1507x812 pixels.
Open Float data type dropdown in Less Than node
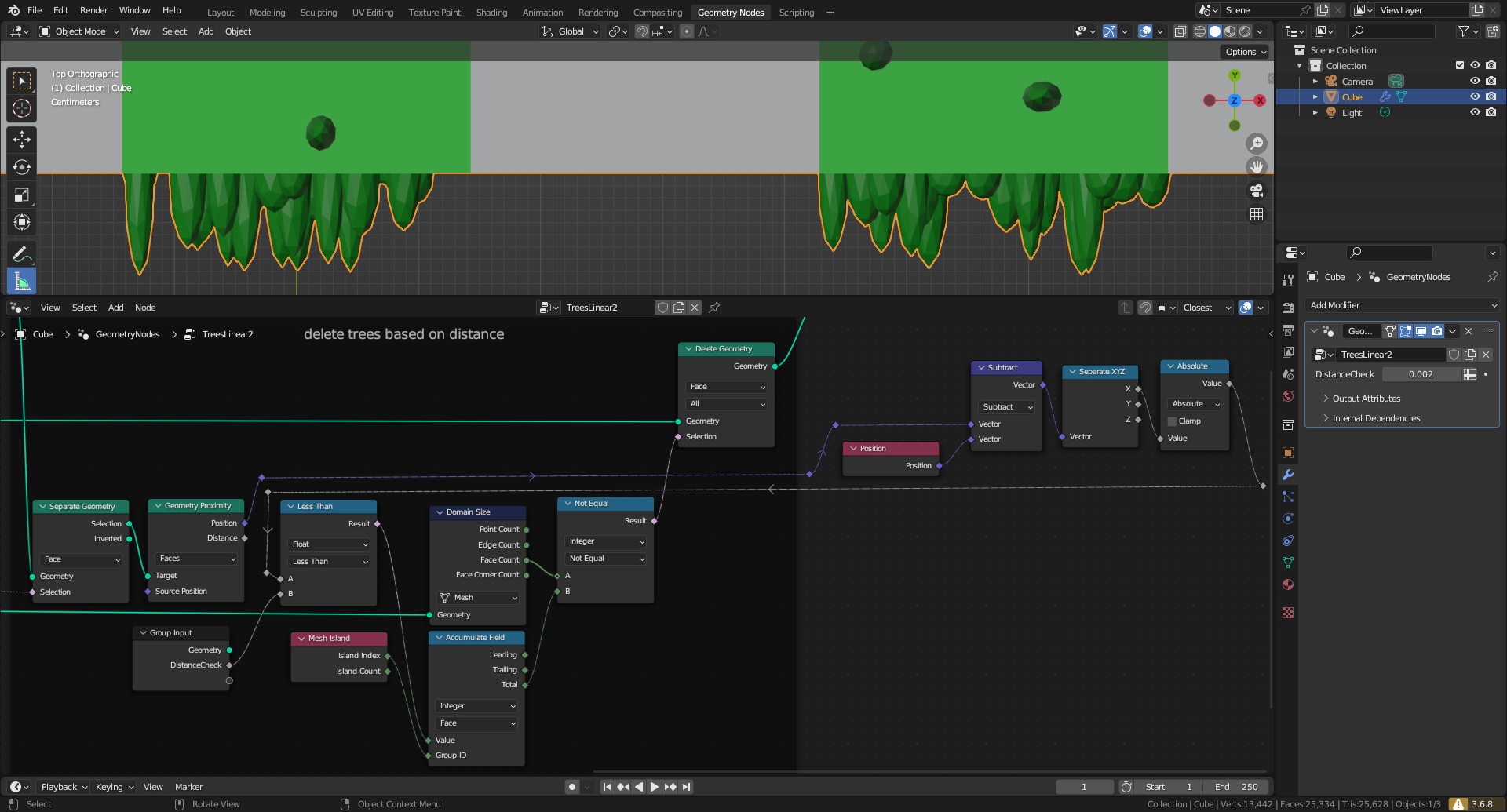329,544
